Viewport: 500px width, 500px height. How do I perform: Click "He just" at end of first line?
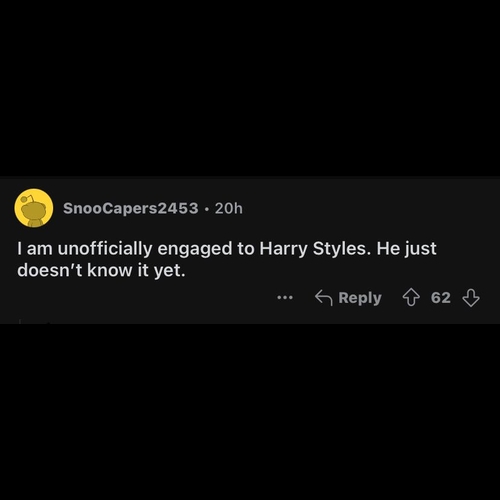coord(406,249)
